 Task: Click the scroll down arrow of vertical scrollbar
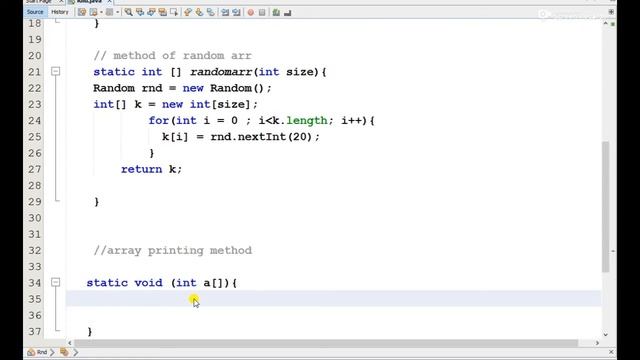605,335
